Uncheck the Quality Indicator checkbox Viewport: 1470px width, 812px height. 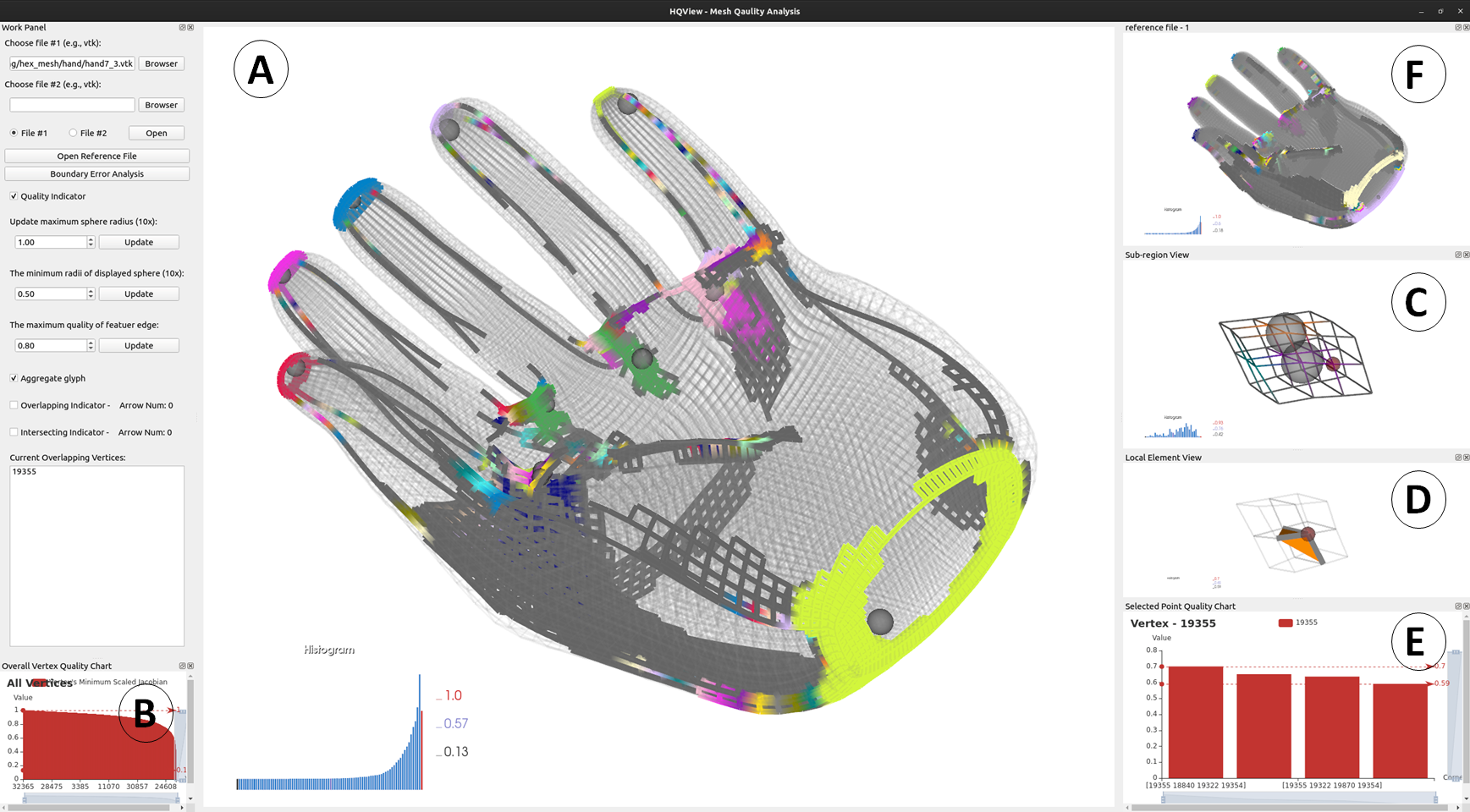[14, 196]
